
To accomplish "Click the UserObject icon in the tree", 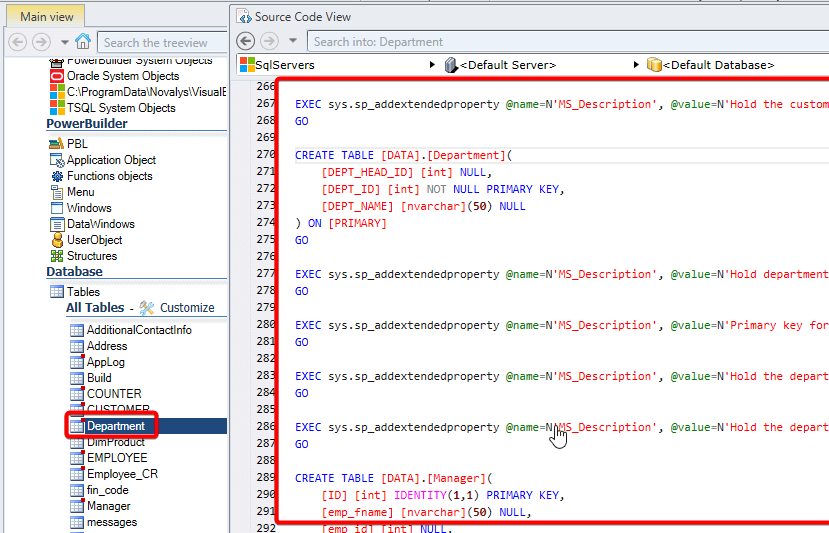I will [x=56, y=240].
